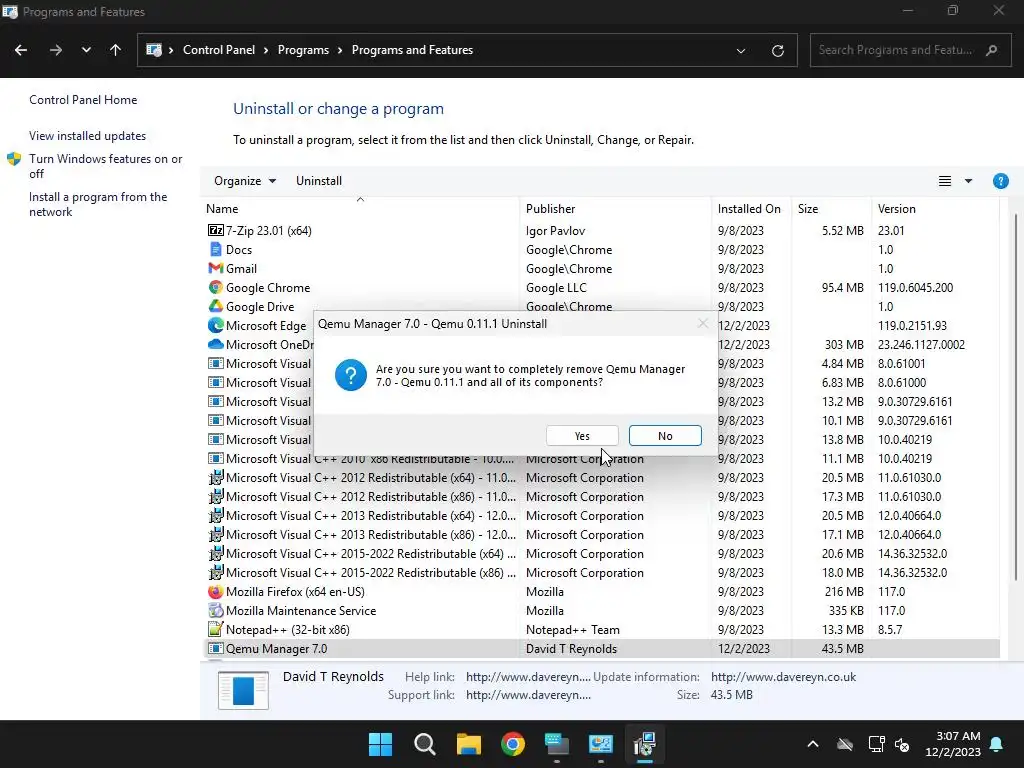Expand the chevron after Programs breadcrumb

[340, 50]
